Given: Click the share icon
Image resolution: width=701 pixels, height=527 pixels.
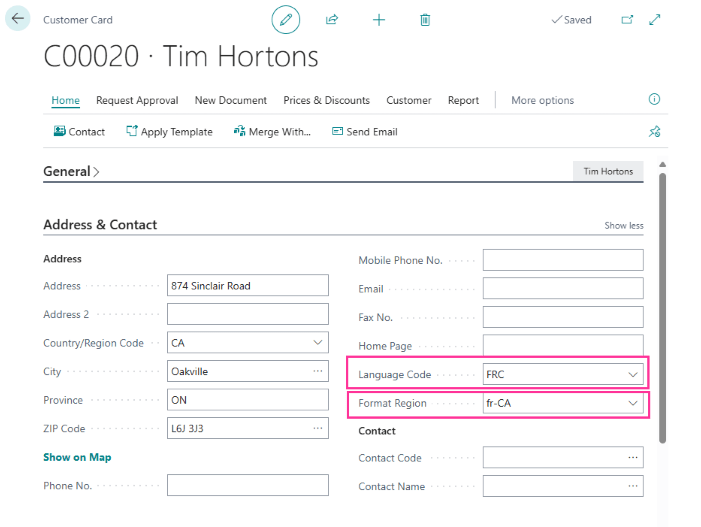Looking at the screenshot, I should pyautogui.click(x=332, y=20).
